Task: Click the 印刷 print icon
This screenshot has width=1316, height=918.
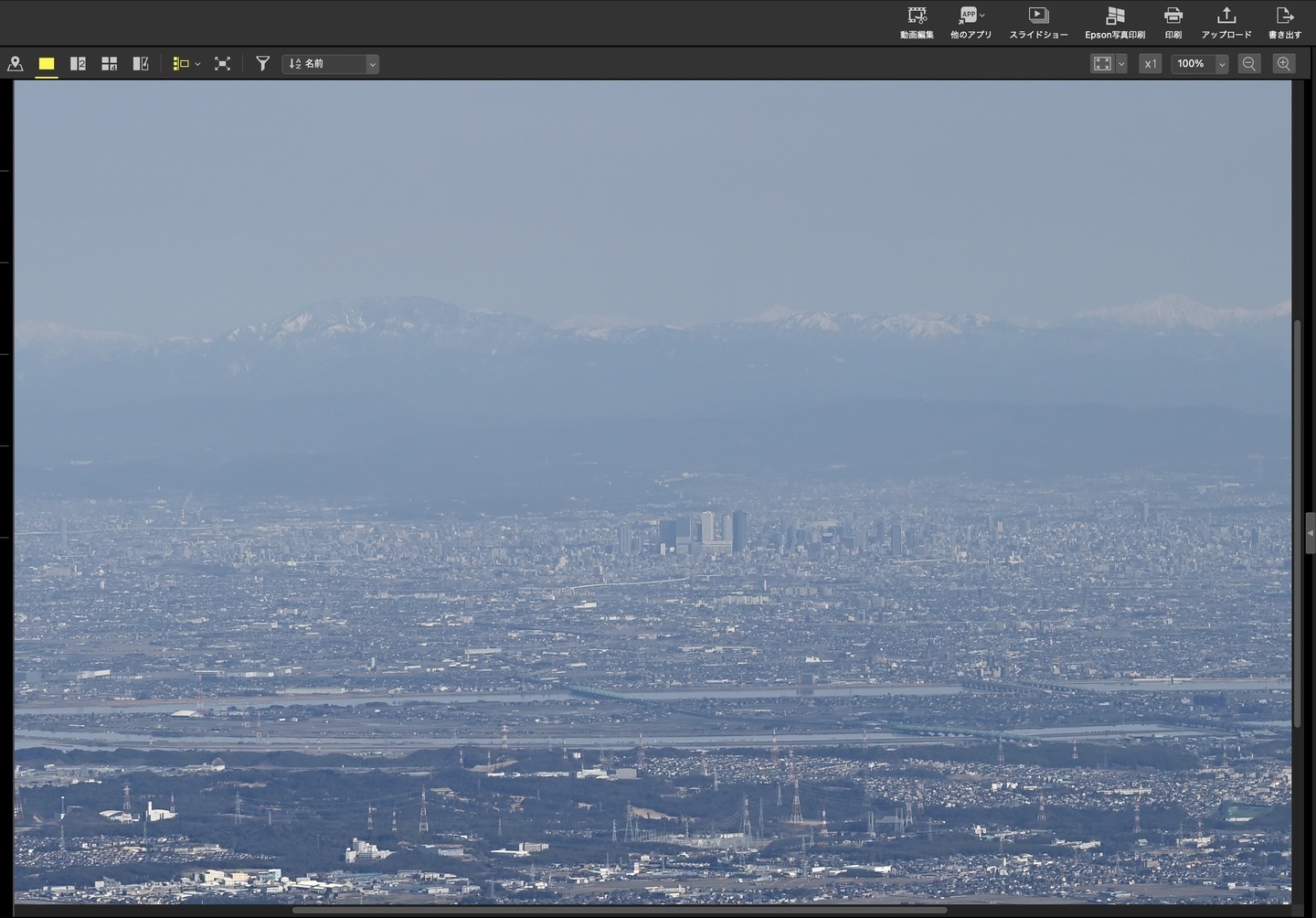Action: (1173, 23)
